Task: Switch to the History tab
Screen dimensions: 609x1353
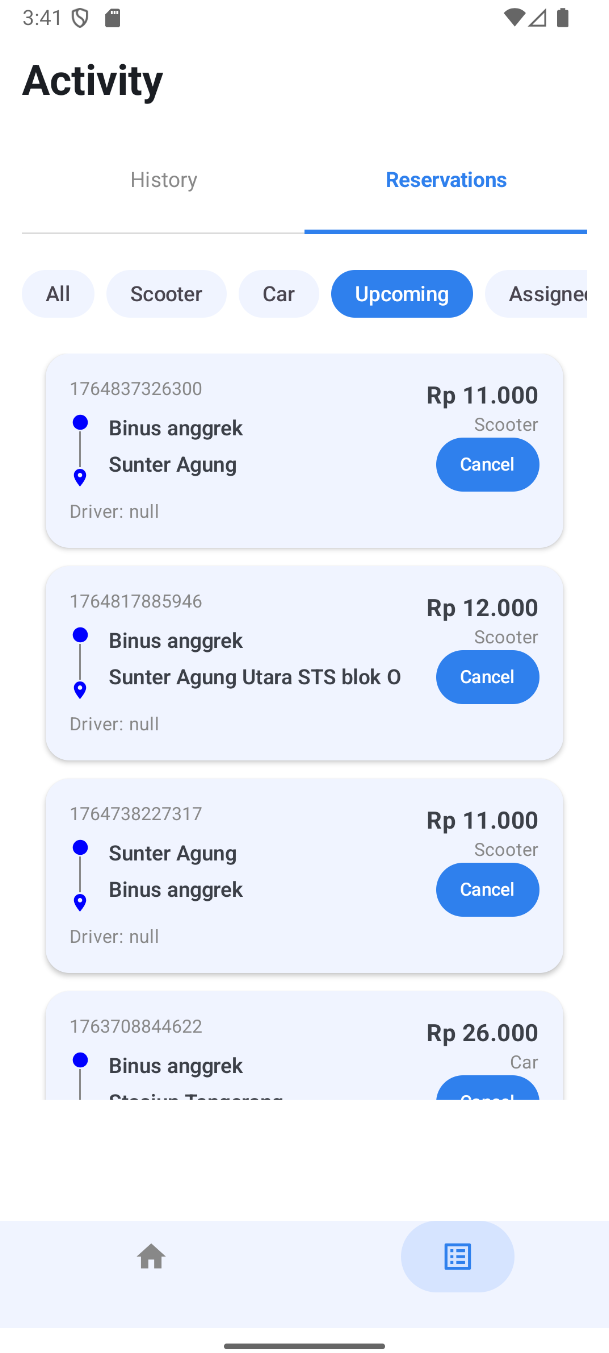Action: (163, 180)
